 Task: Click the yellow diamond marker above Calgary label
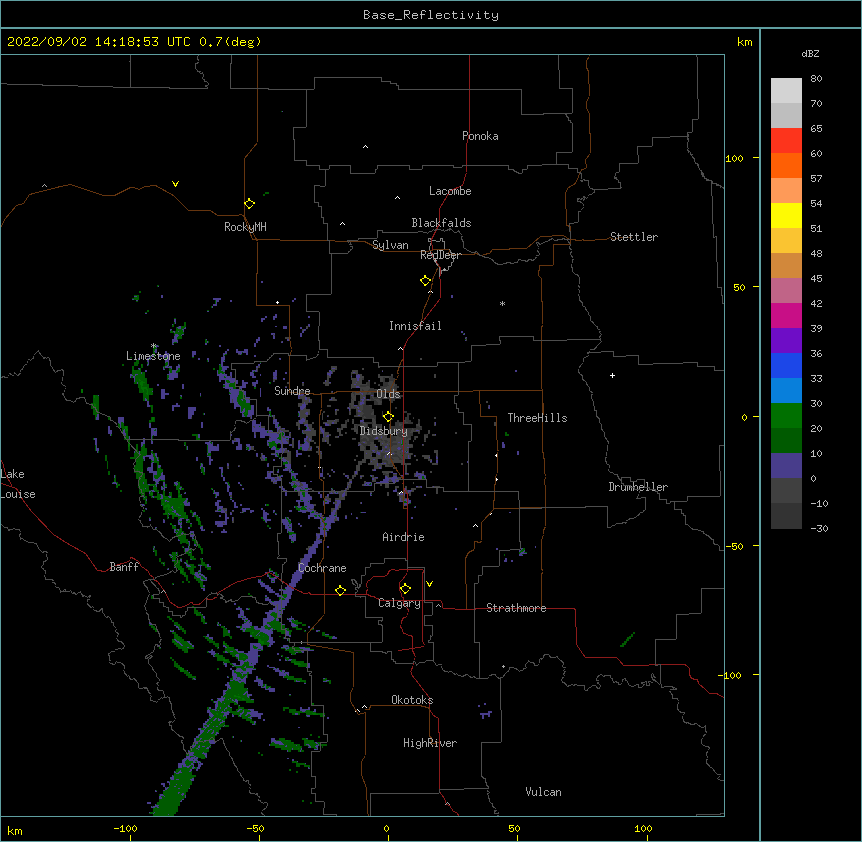405,589
